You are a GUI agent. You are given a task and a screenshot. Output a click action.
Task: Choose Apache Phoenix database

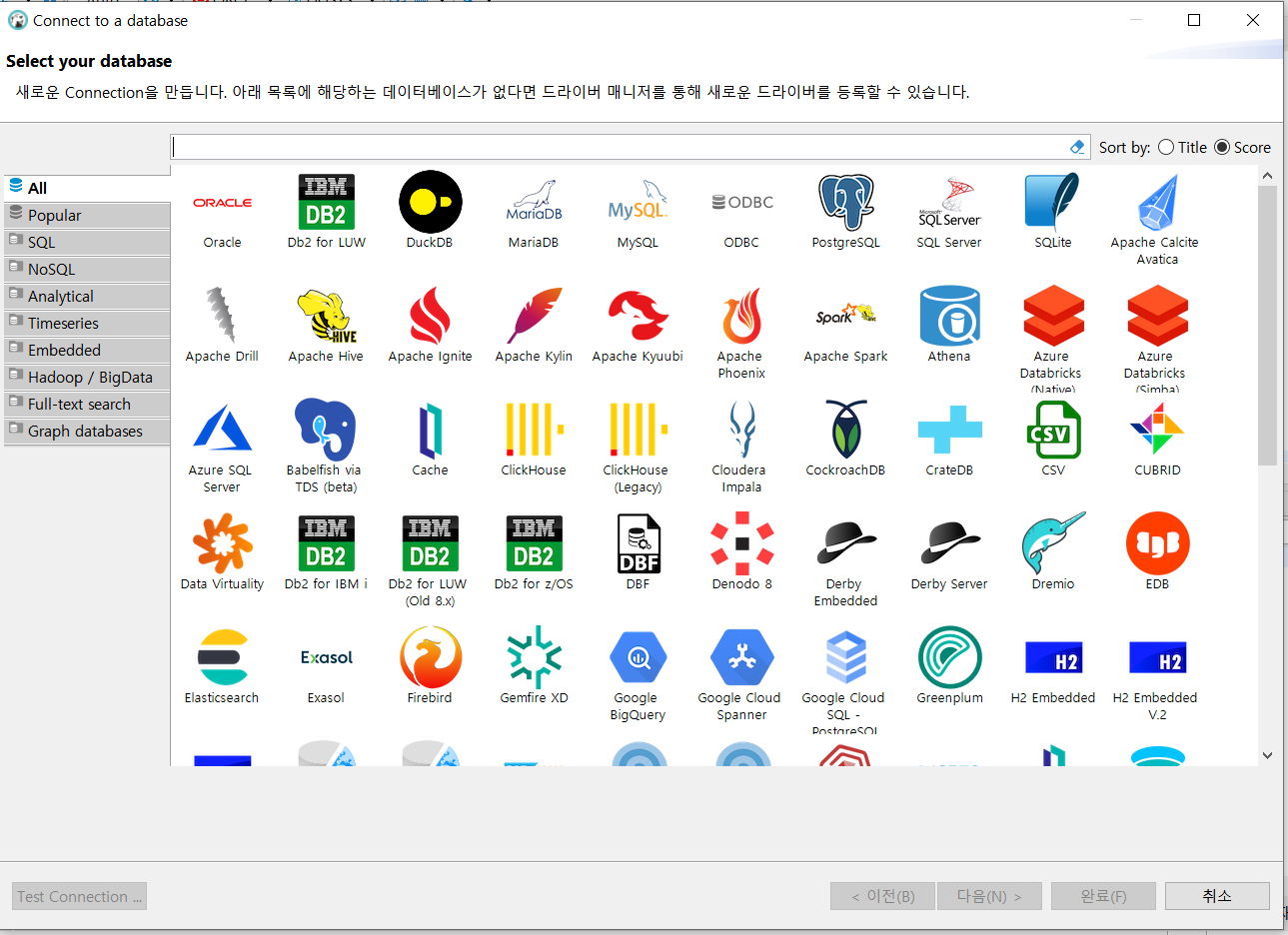coord(741,316)
